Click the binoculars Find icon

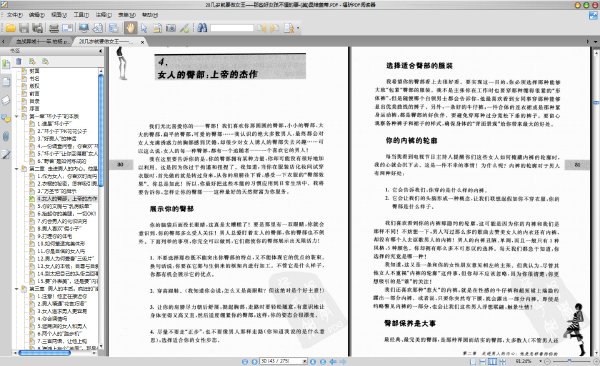[202, 28]
